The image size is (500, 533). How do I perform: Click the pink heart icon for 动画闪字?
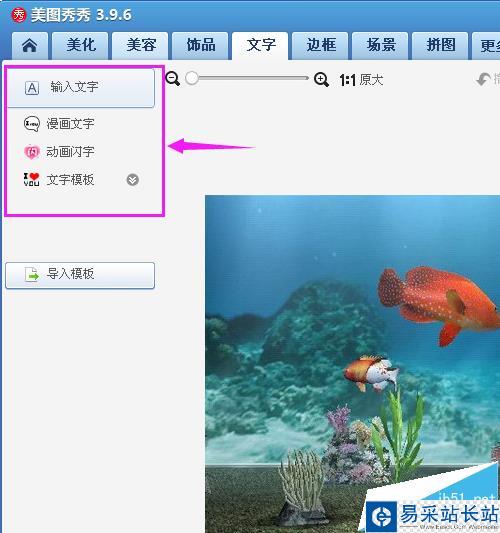click(x=32, y=152)
